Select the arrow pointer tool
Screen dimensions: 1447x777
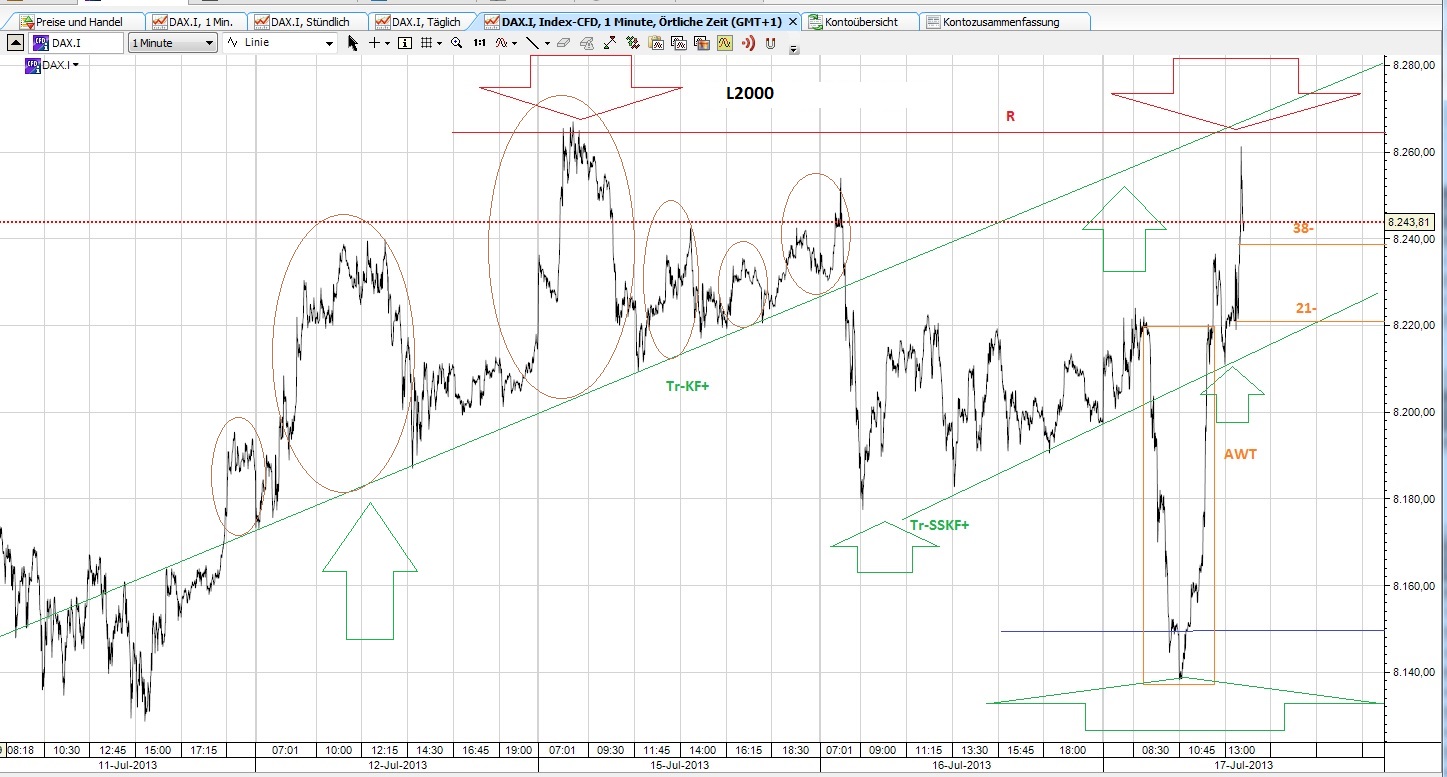[353, 44]
